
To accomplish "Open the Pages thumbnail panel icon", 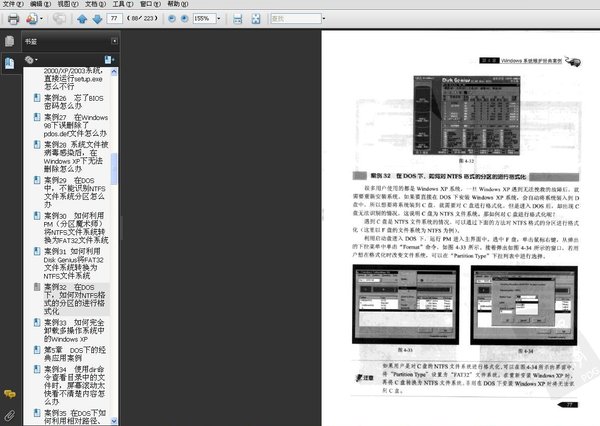I will [x=9, y=41].
